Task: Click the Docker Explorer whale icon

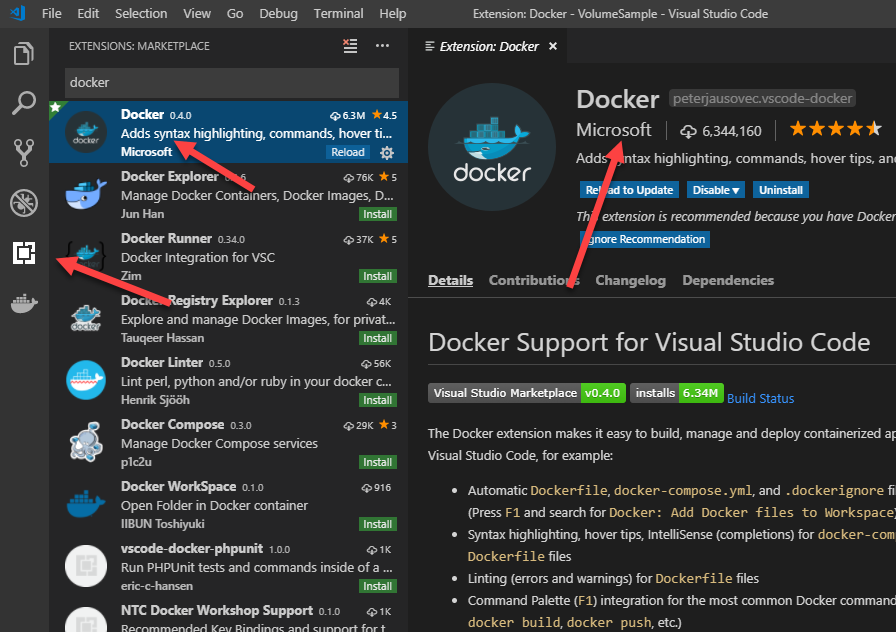Action: pyautogui.click(x=86, y=194)
